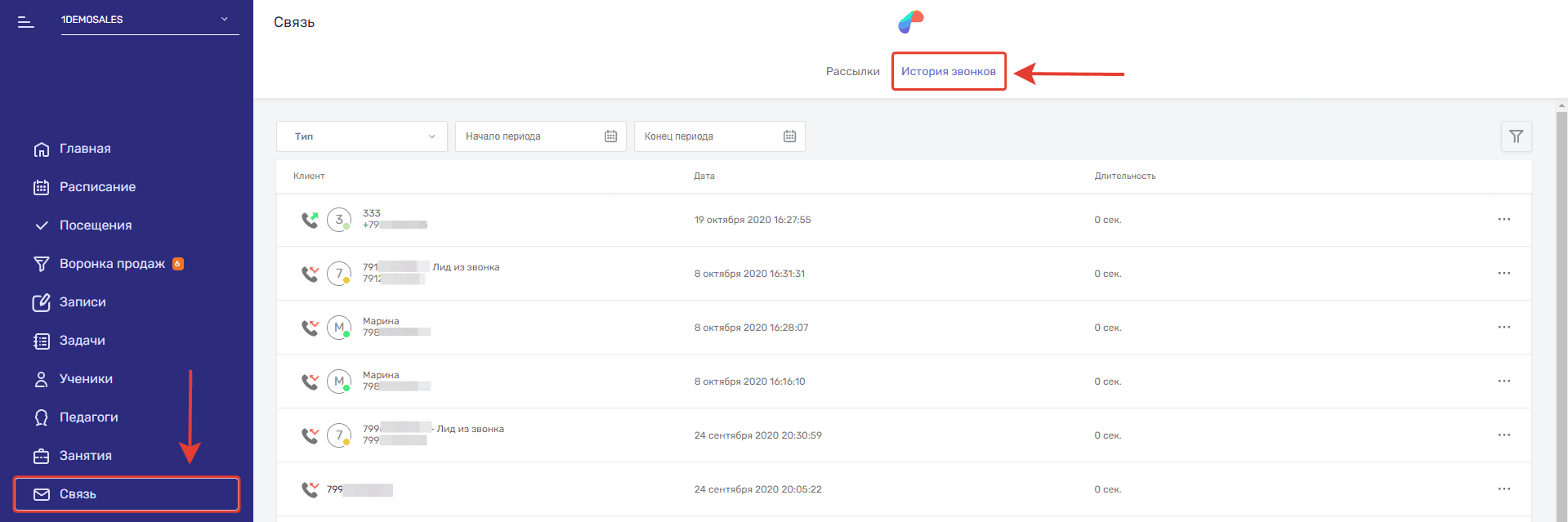Open more options for 19 октября call
1568x522 pixels.
pos(1503,220)
